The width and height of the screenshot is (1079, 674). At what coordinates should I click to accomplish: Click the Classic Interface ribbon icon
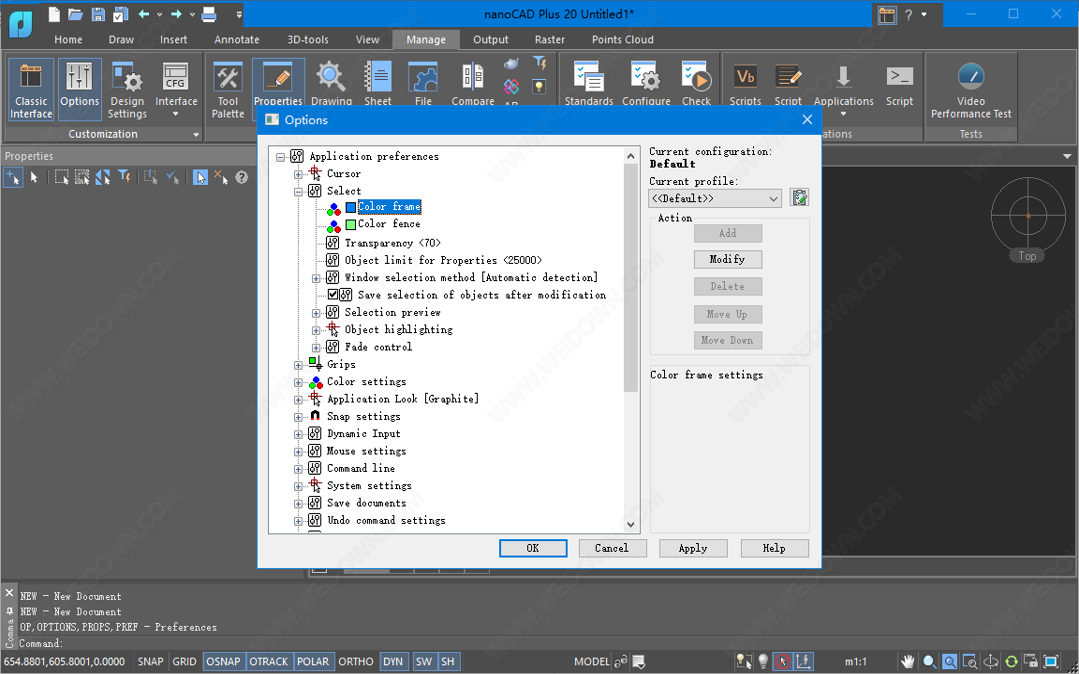(x=31, y=90)
